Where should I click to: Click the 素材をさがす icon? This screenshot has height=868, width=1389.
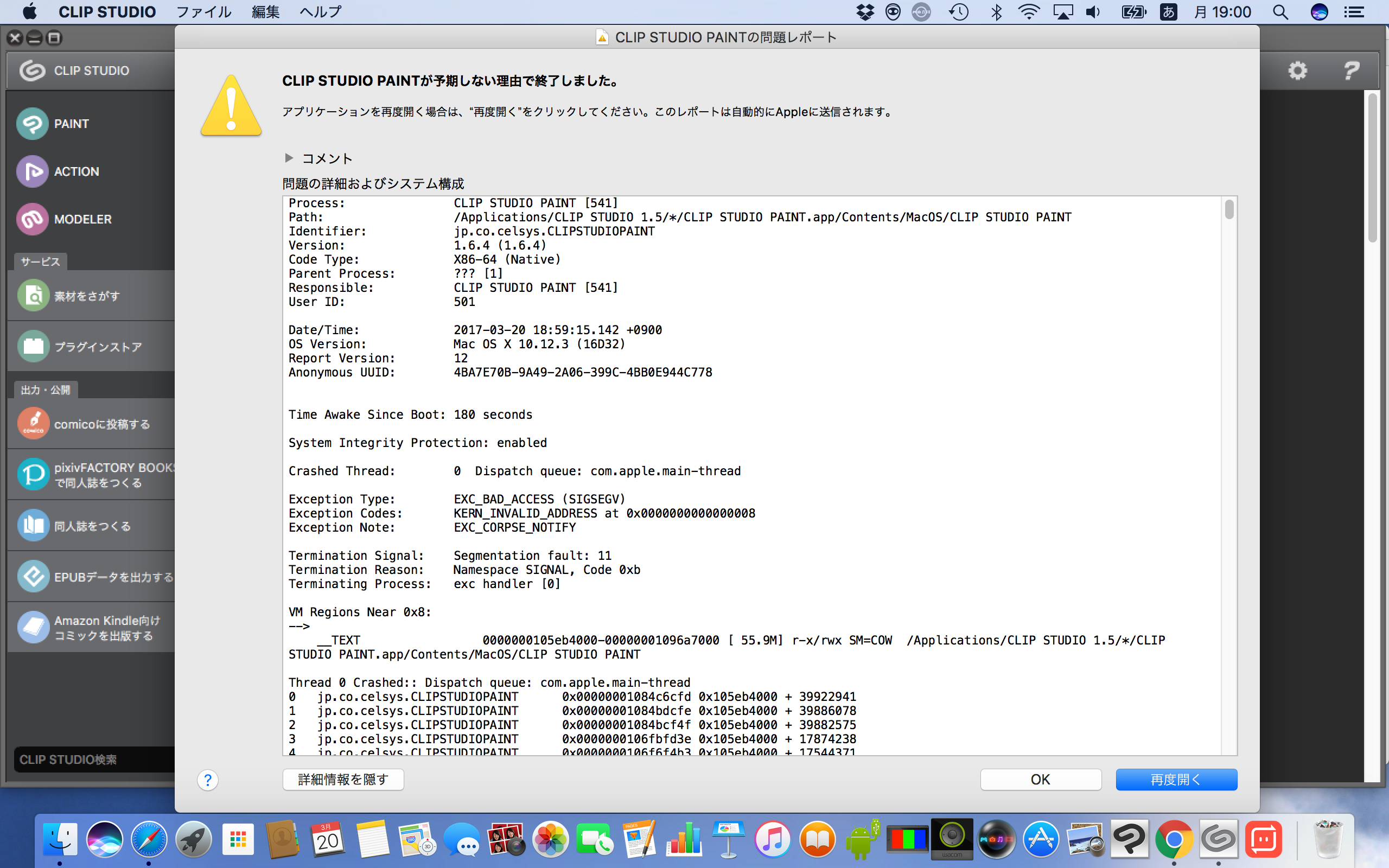pos(33,296)
